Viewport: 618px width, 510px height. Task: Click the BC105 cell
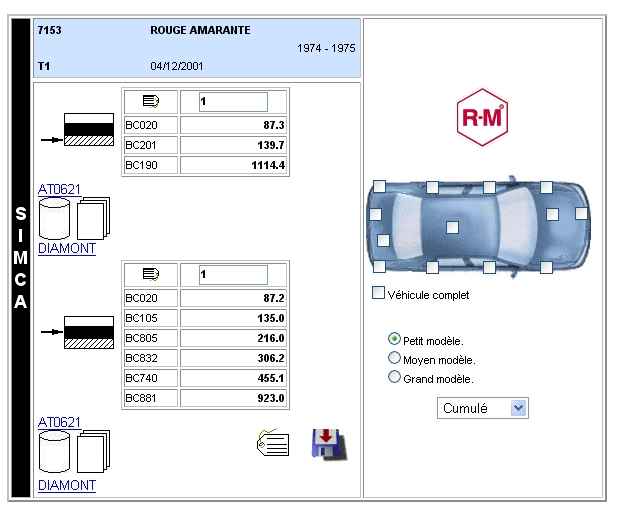151,318
